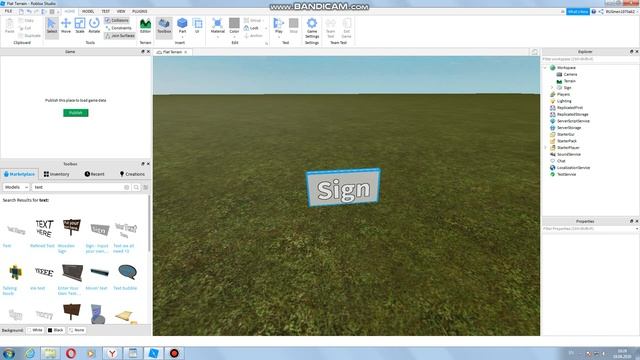Viewport: 640px width, 360px height.
Task: Click the Toolbox search magnifier icon
Action: pyautogui.click(x=136, y=187)
